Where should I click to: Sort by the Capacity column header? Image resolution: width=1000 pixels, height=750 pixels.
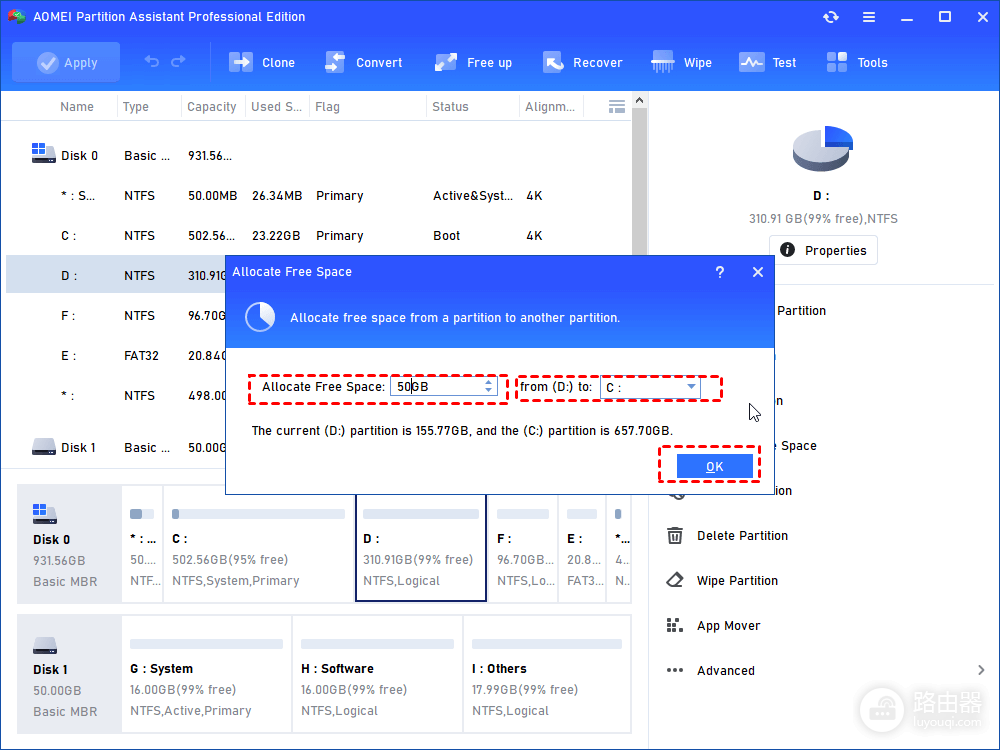tap(212, 107)
